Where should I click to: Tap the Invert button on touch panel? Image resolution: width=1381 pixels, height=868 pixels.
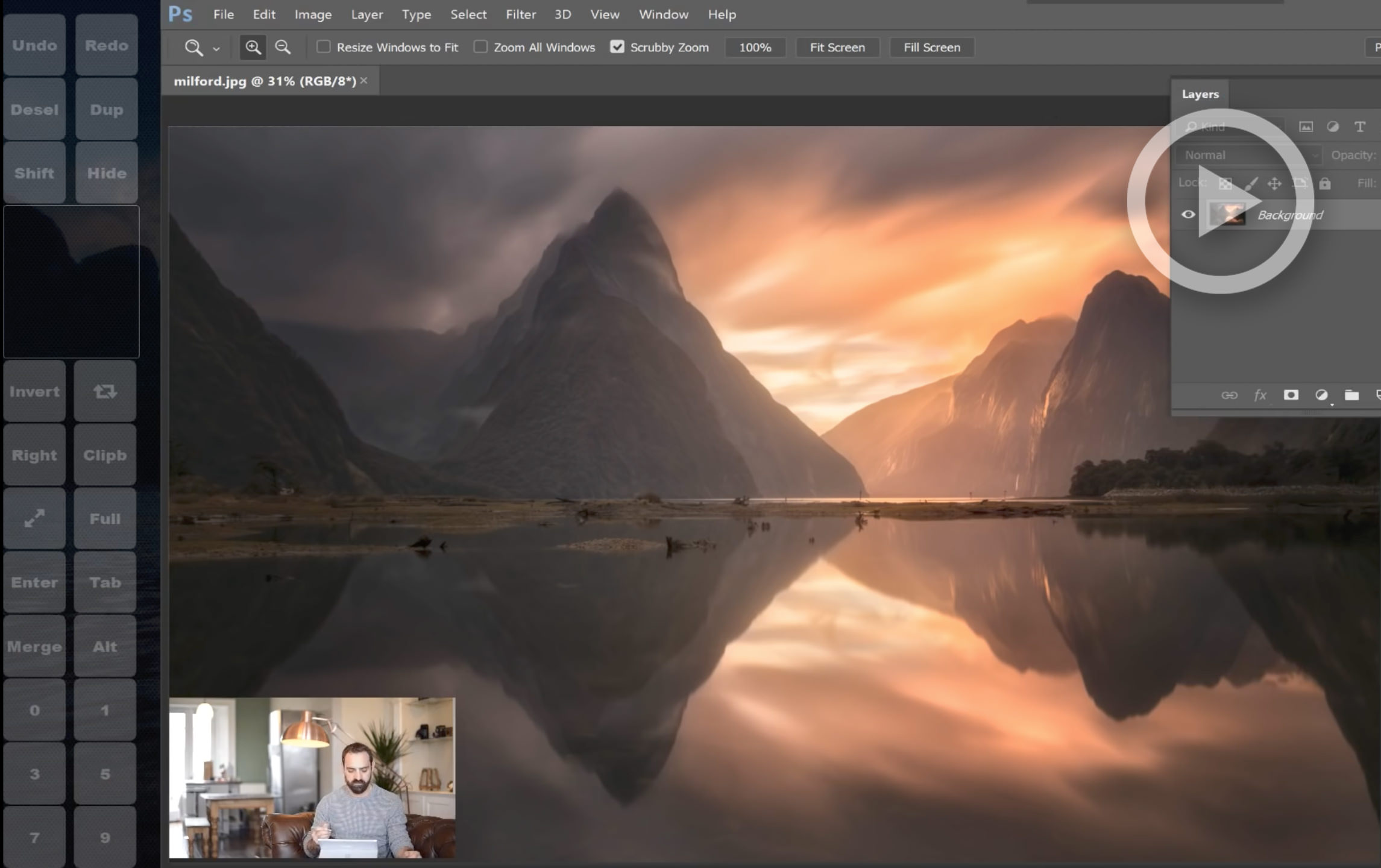click(34, 391)
